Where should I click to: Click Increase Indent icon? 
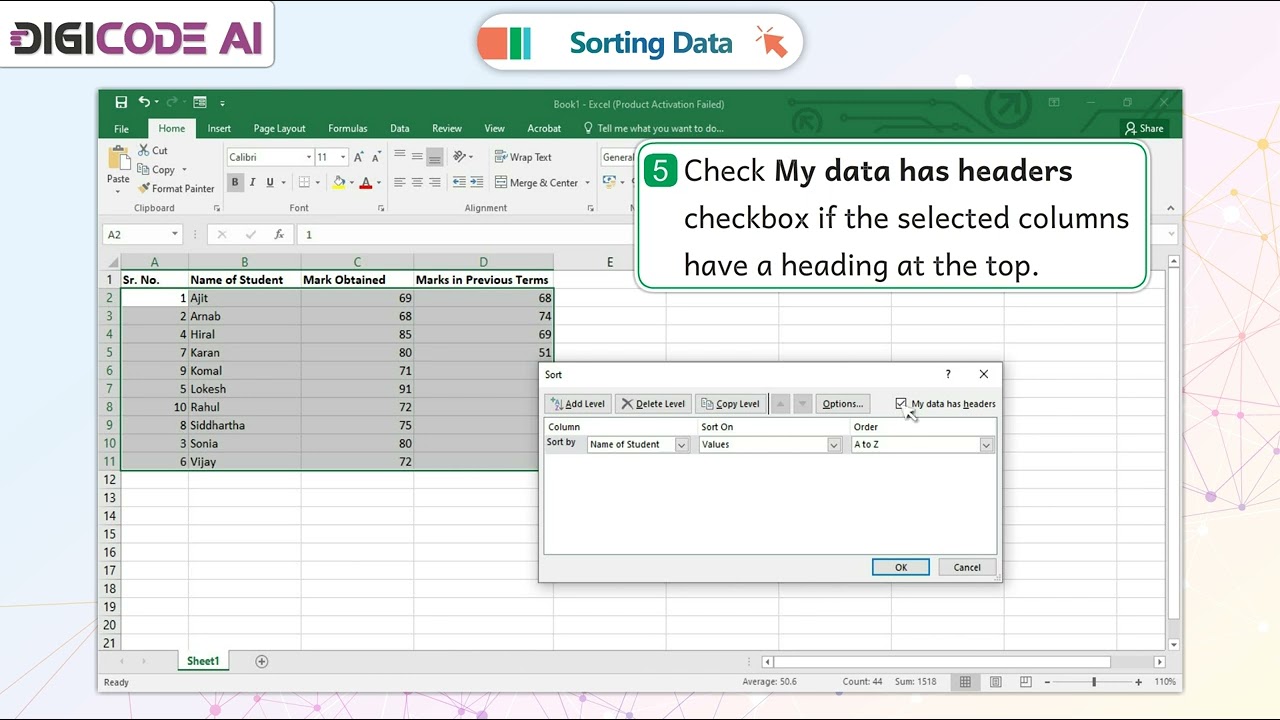point(476,182)
